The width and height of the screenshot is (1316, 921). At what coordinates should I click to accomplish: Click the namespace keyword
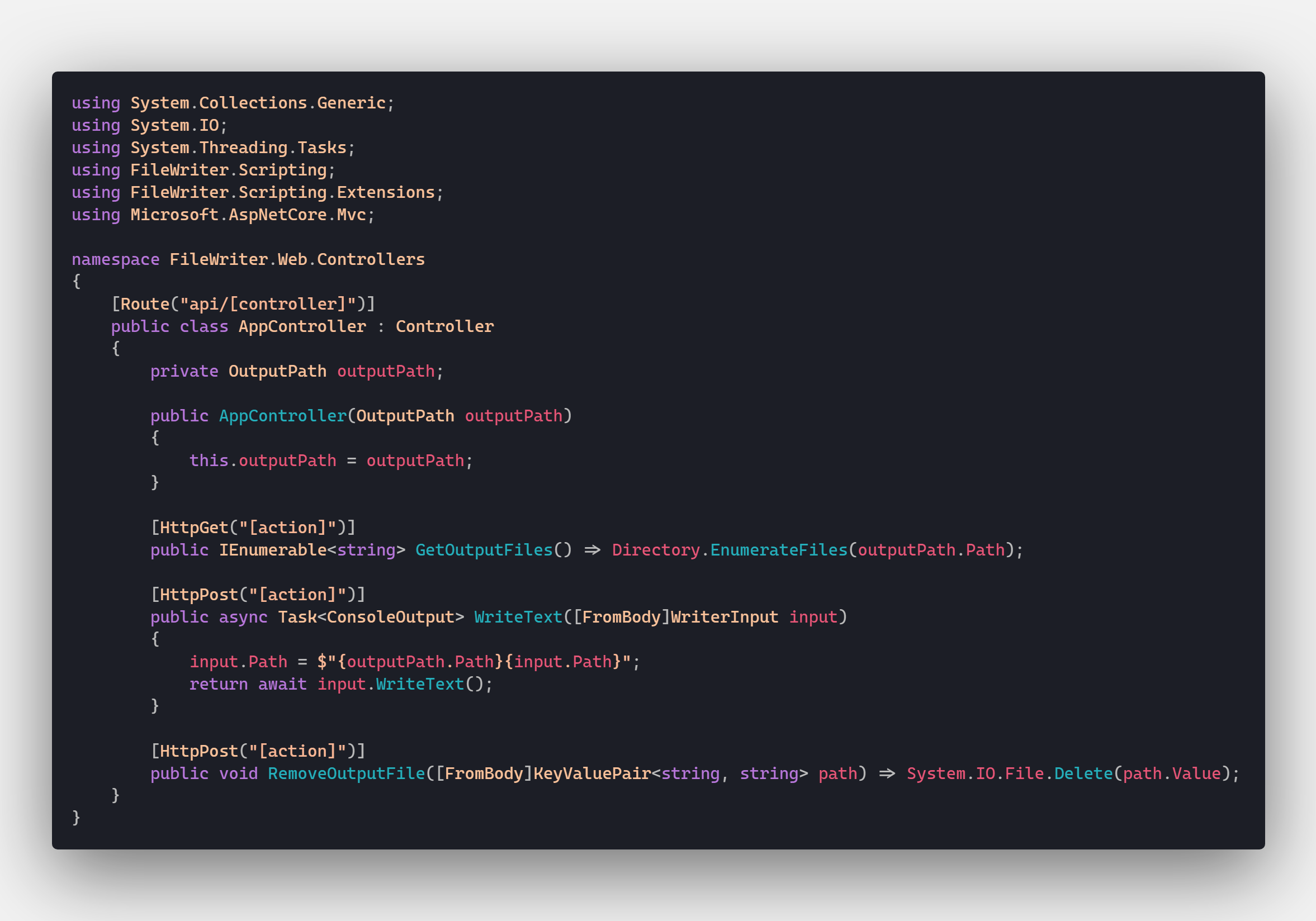pos(115,260)
